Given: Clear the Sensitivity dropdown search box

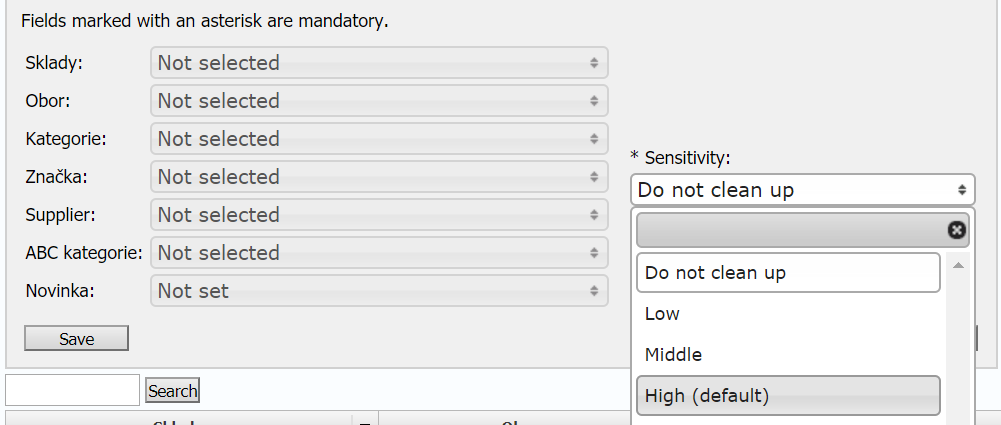Looking at the screenshot, I should coord(957,230).
